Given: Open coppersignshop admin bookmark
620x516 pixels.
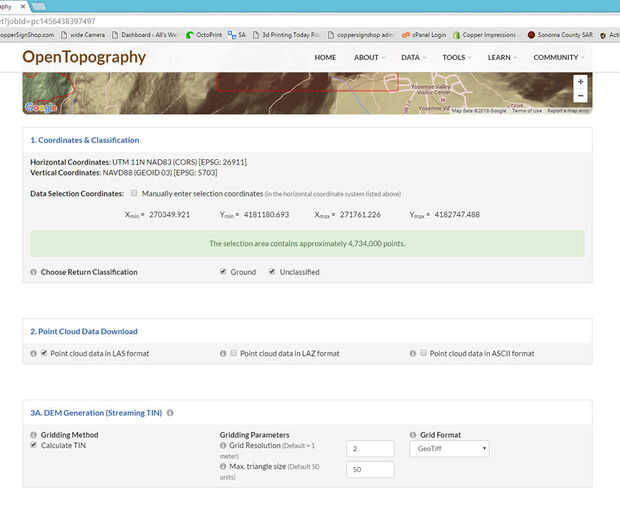Looking at the screenshot, I should pyautogui.click(x=360, y=35).
